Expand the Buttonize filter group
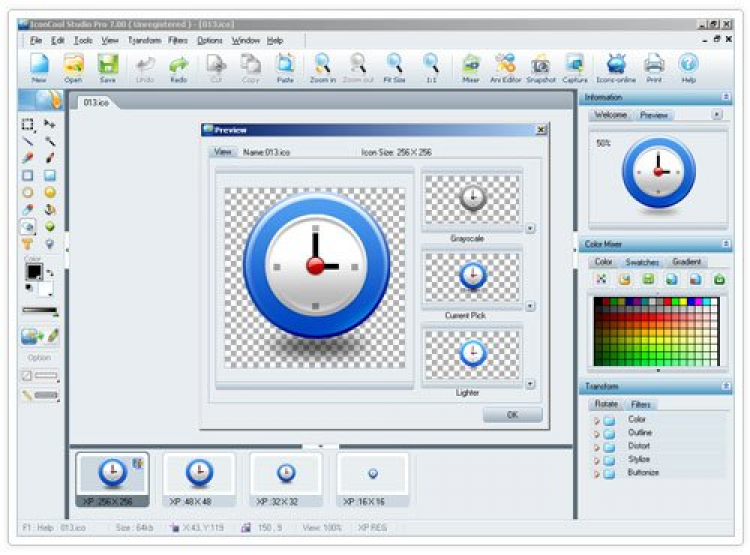 597,475
